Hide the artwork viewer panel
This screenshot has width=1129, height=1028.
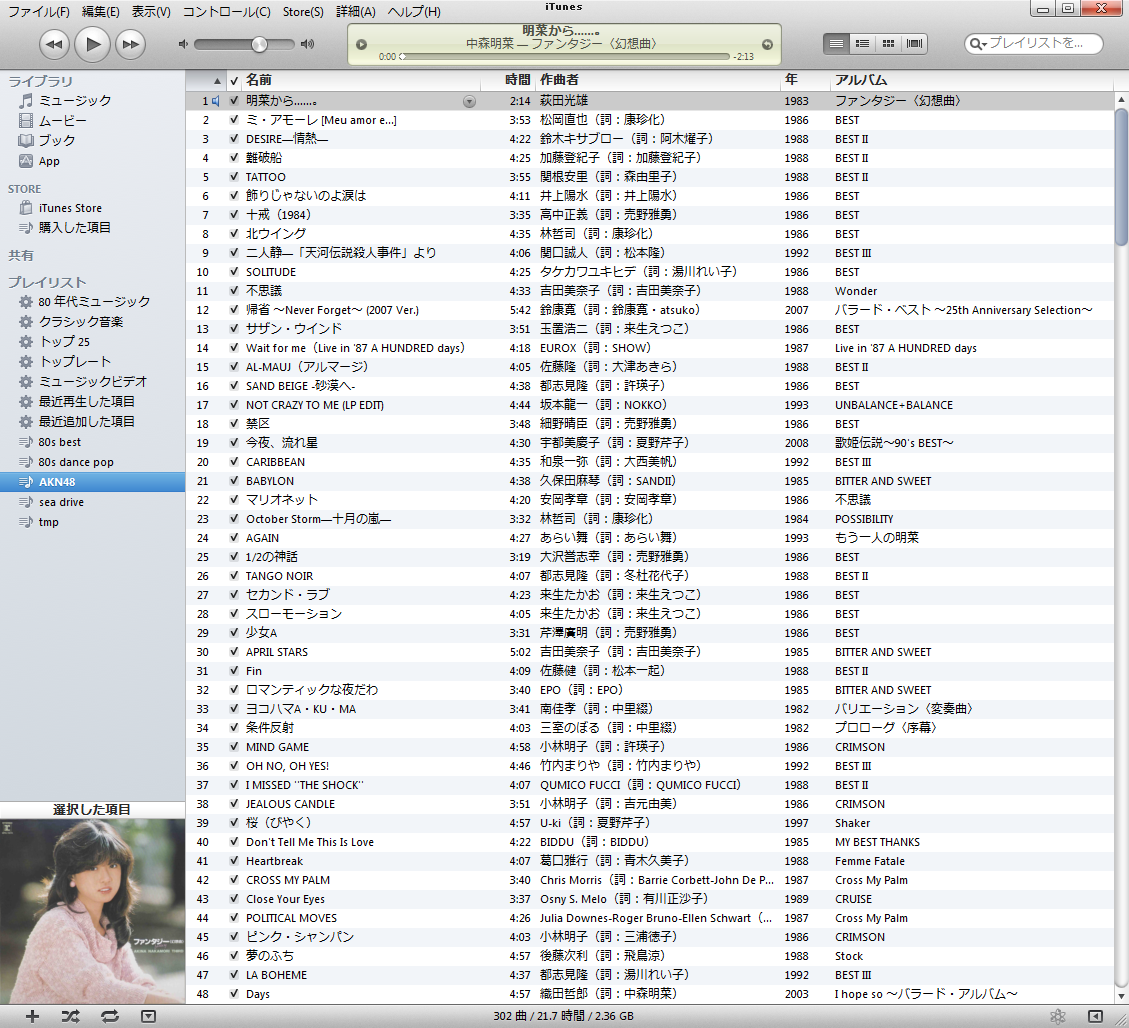click(x=148, y=1016)
